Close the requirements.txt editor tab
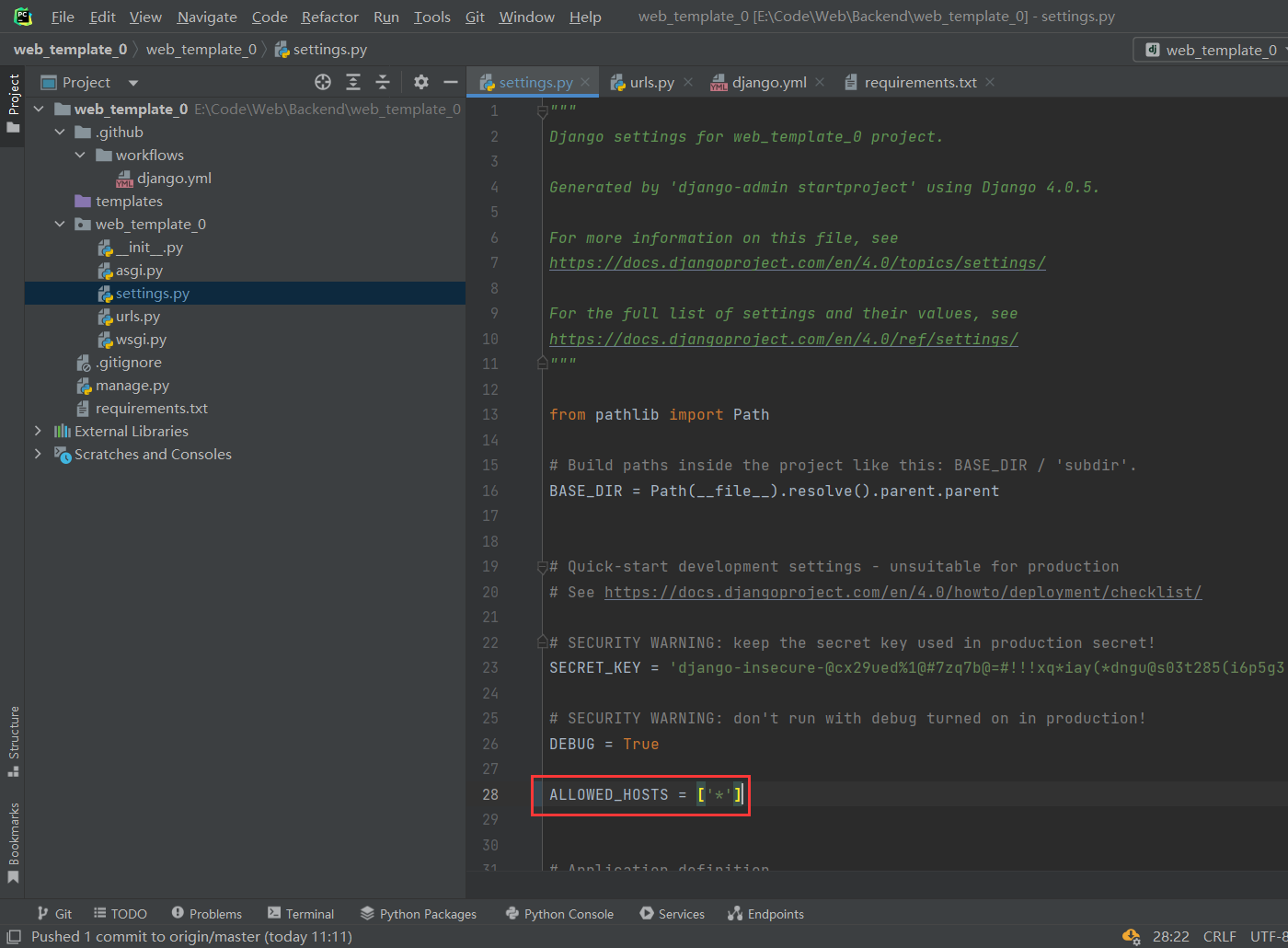This screenshot has height=948, width=1288. click(x=990, y=83)
